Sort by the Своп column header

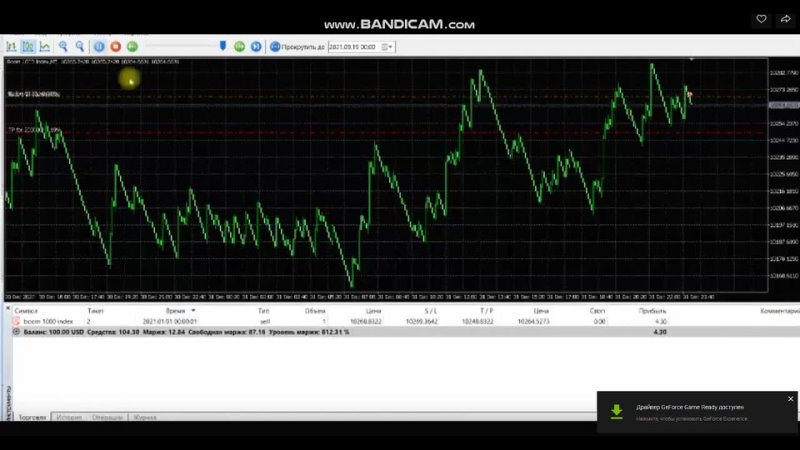click(597, 311)
